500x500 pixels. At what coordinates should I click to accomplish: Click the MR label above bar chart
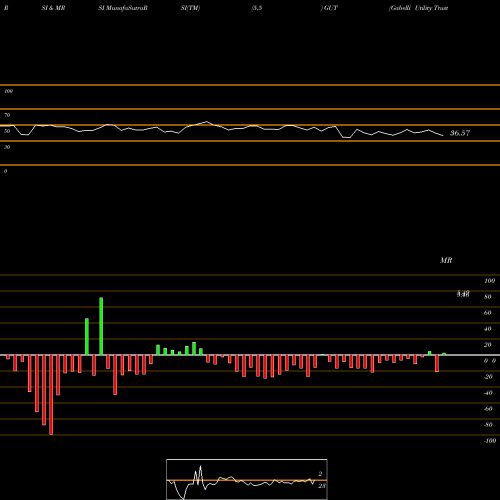click(446, 260)
